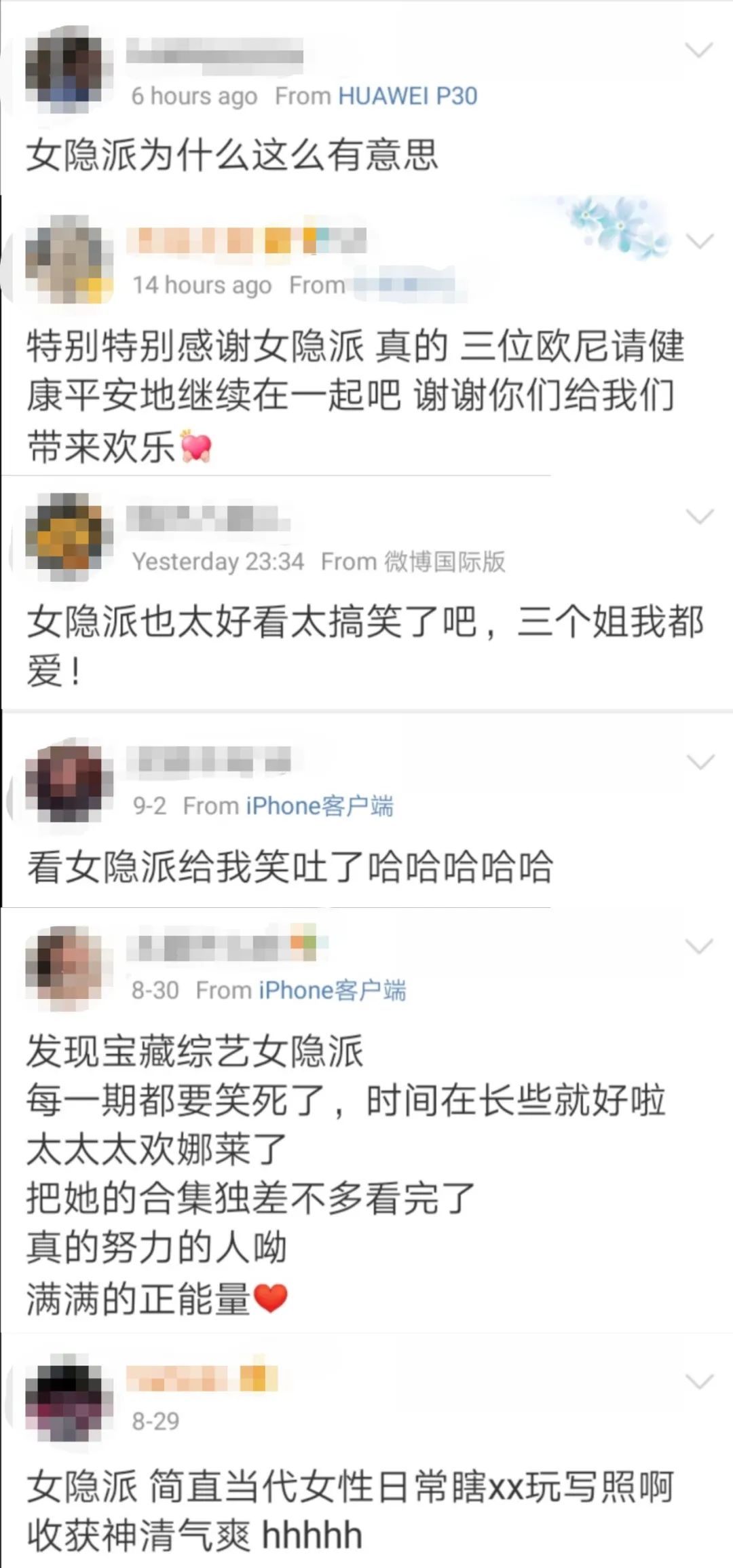Expand chevron on the 9-2 comment

(700, 762)
